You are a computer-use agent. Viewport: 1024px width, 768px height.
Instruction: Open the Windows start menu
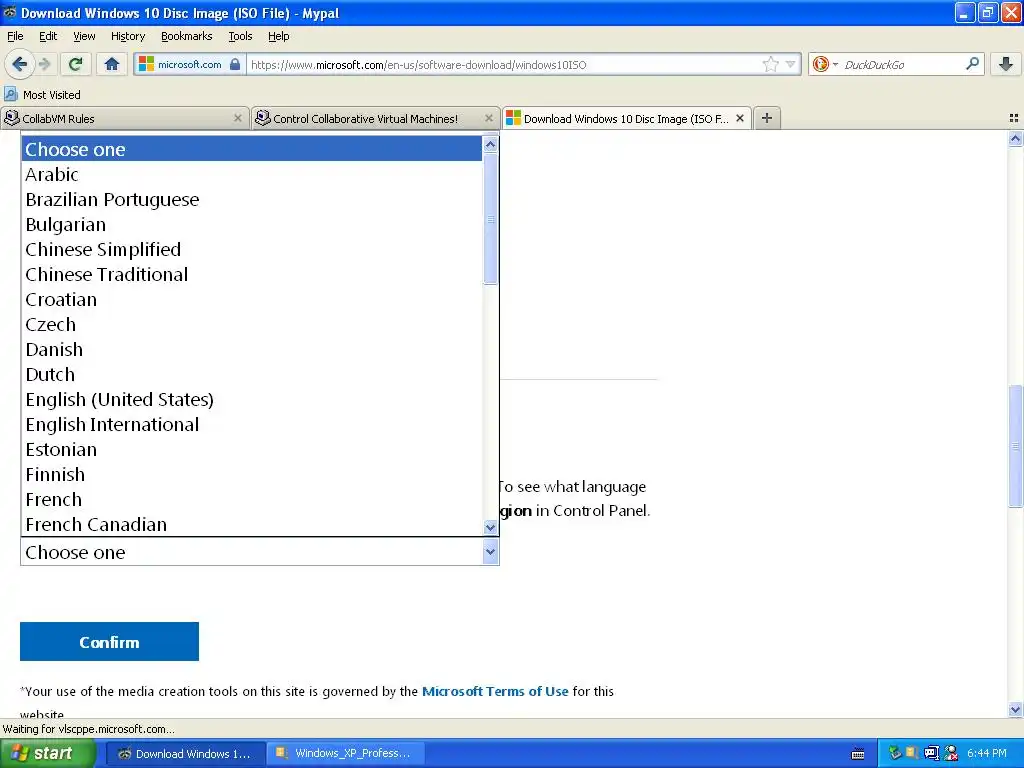pos(46,753)
